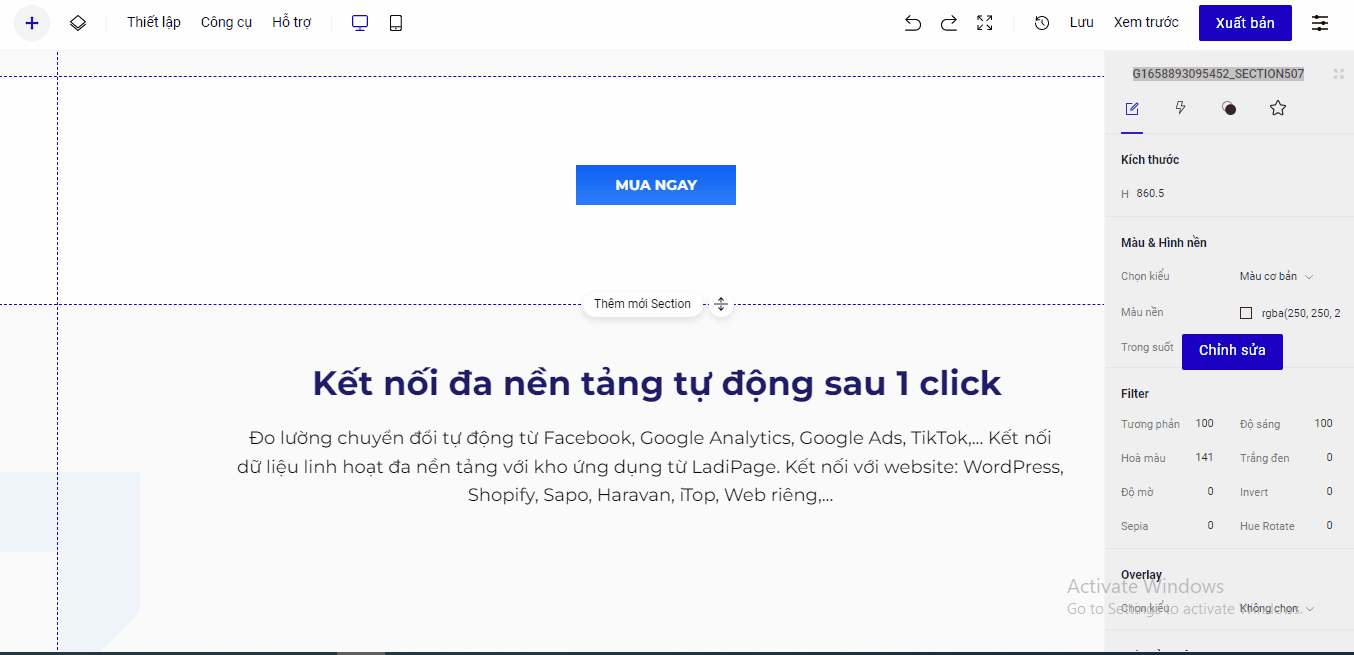
Task: Click the Thêm mới Section button
Action: [x=642, y=304]
